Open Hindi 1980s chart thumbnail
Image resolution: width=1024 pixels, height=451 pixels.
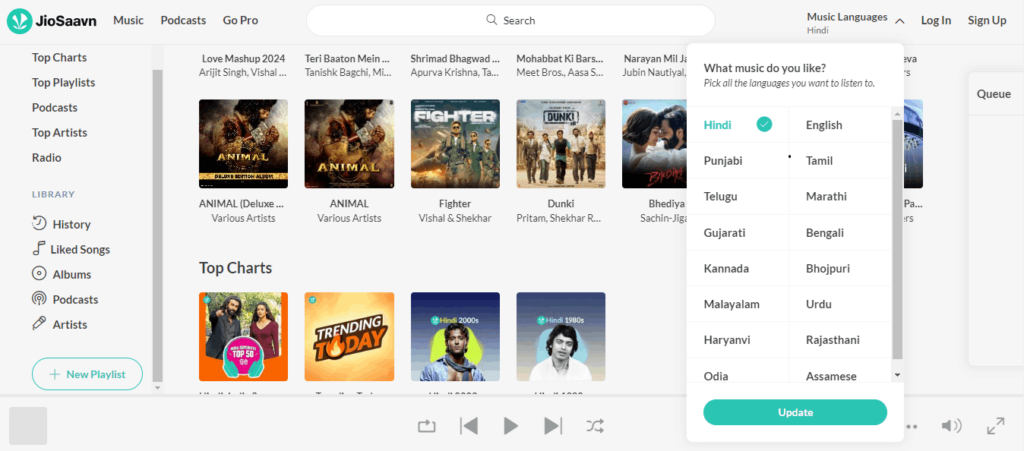[560, 337]
